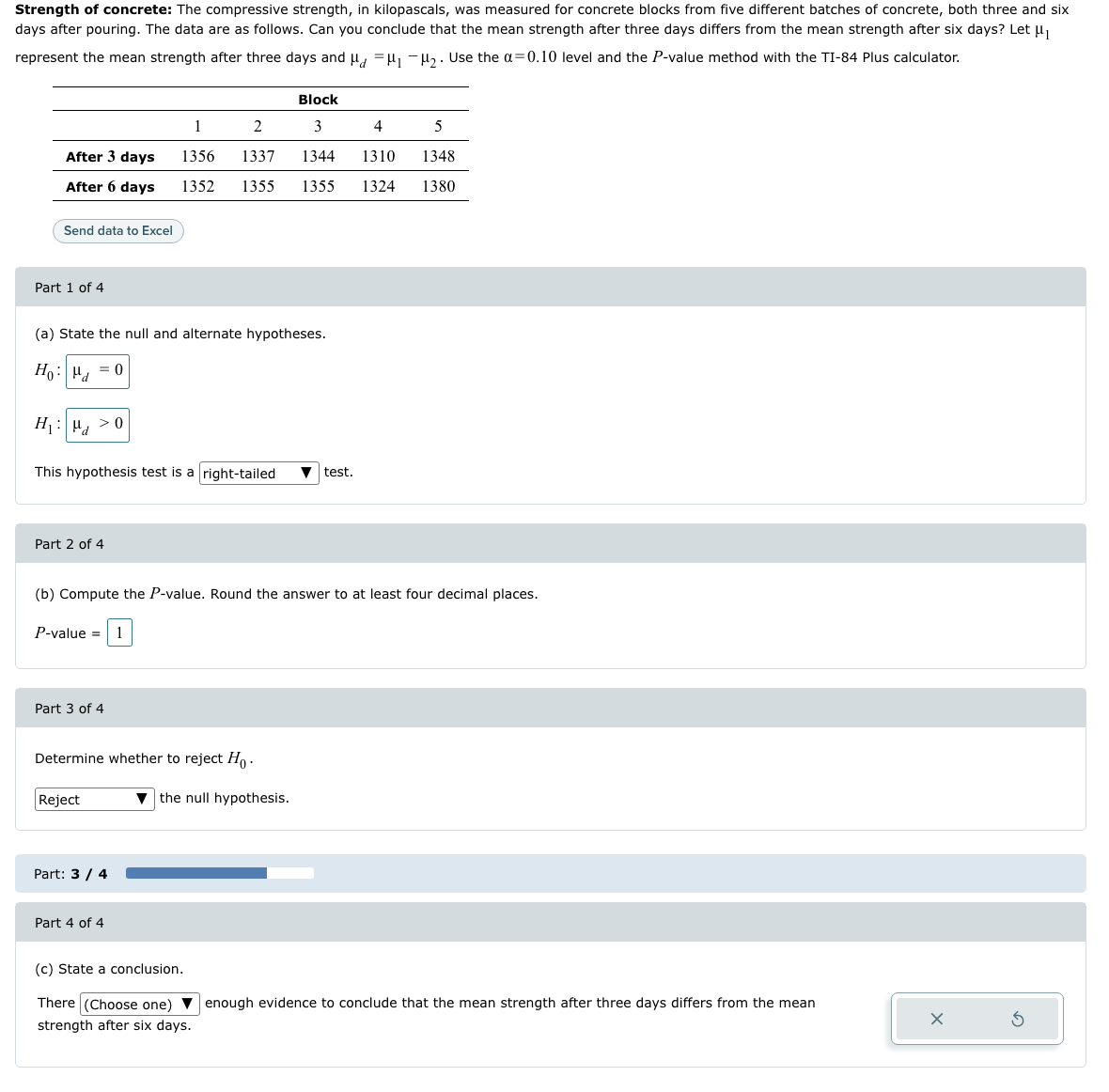Click the Part 2 of 4 header

coord(70,543)
